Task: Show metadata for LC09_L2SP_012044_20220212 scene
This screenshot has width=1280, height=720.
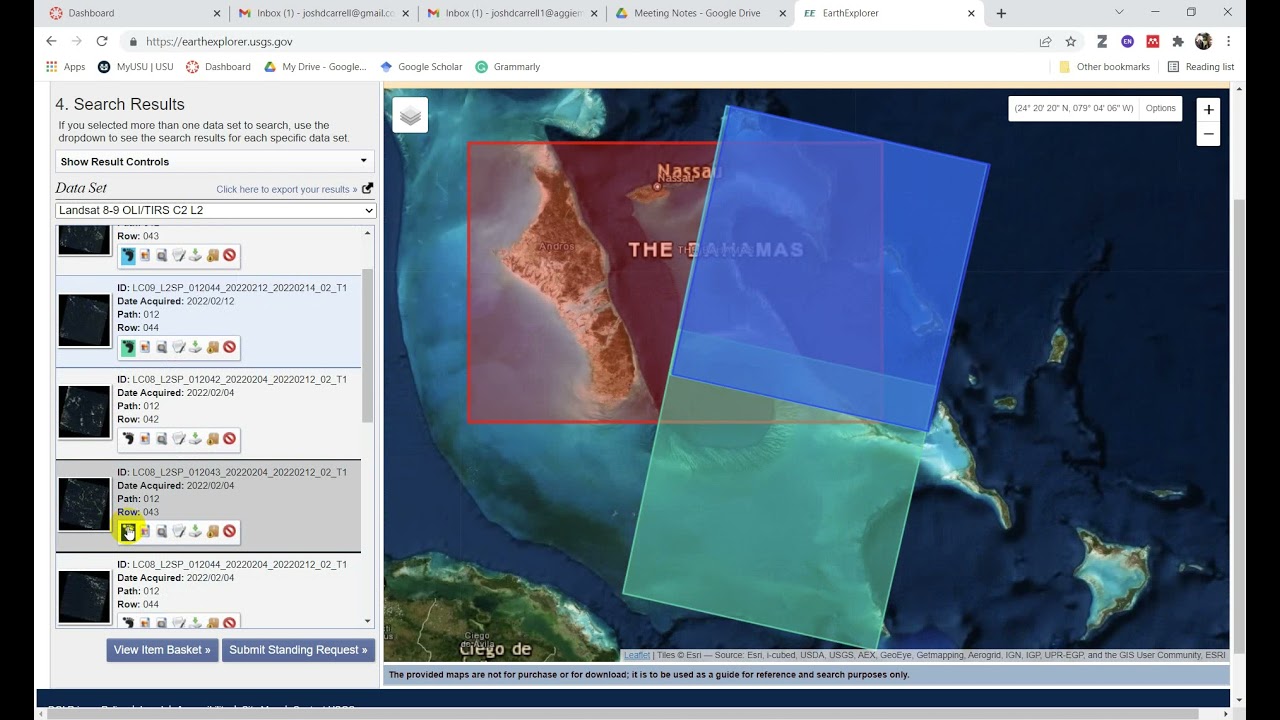Action: coord(179,347)
